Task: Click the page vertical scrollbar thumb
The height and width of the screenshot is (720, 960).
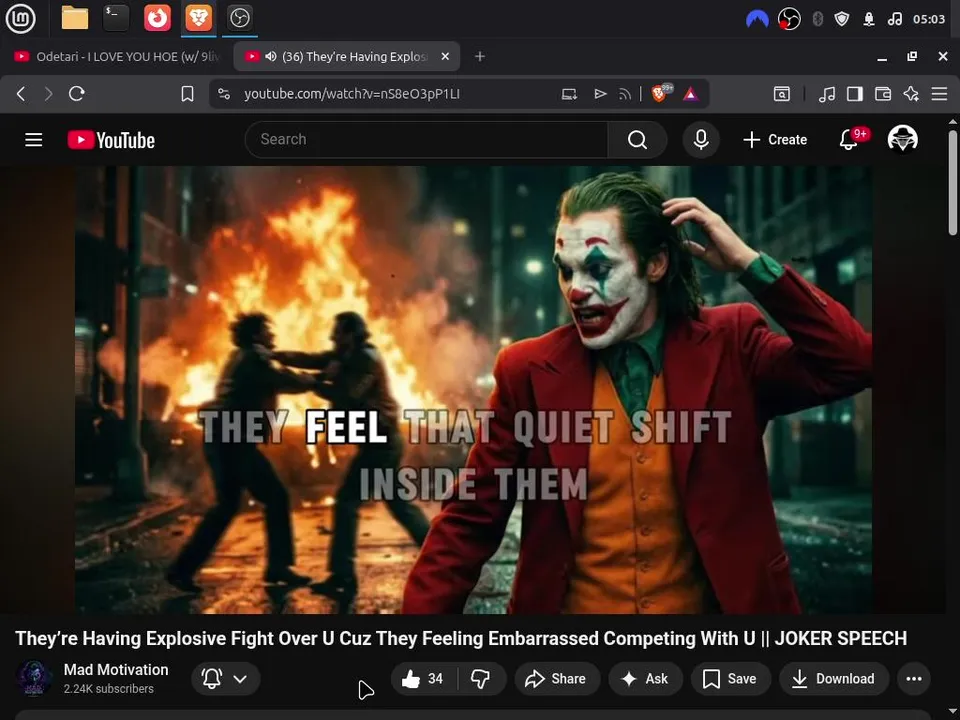Action: pos(953,182)
